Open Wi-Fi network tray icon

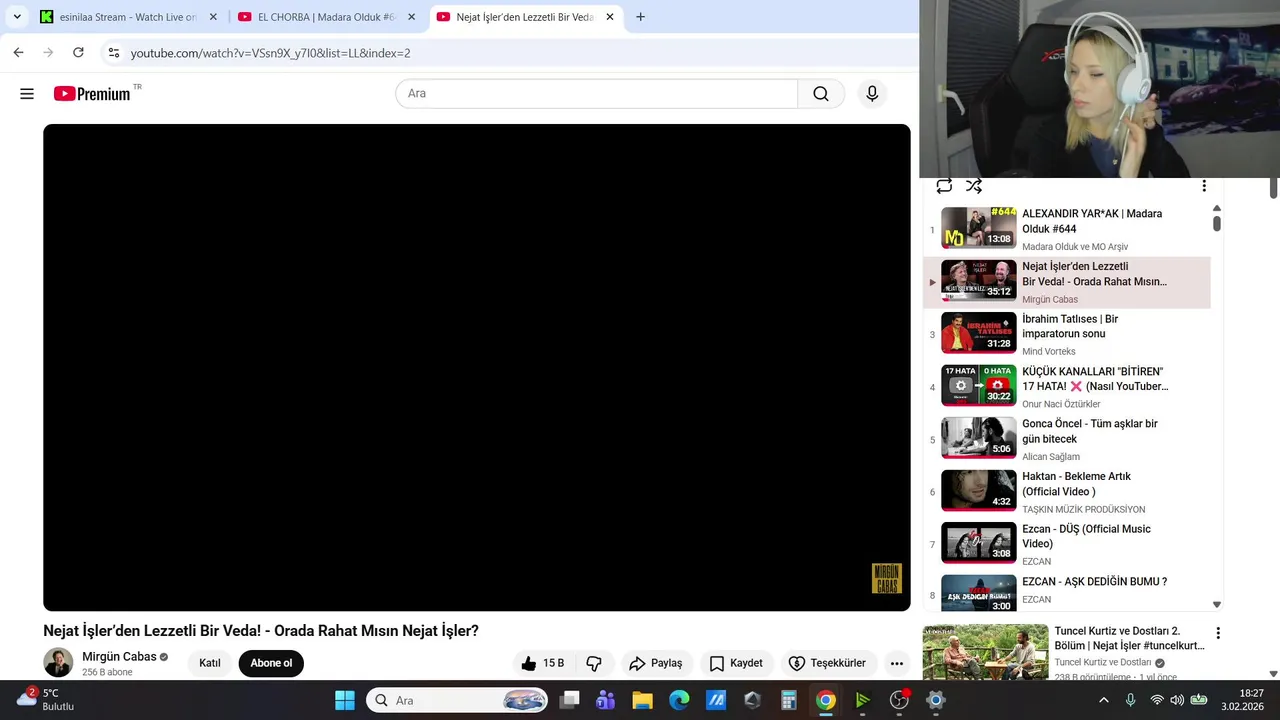[x=1157, y=700]
